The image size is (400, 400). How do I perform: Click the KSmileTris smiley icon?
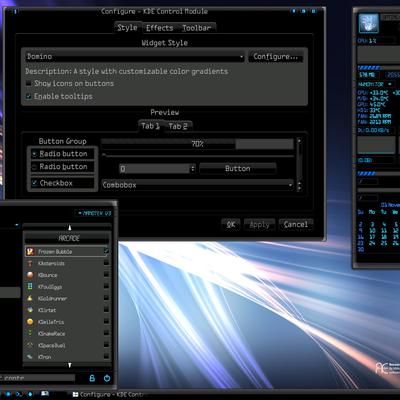(30, 322)
